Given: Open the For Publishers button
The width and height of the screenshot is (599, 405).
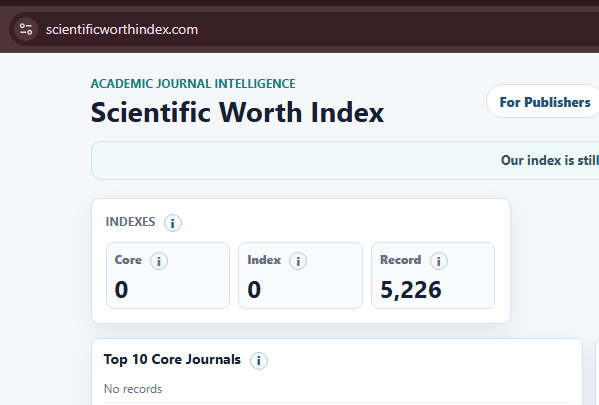Looking at the screenshot, I should [x=544, y=102].
